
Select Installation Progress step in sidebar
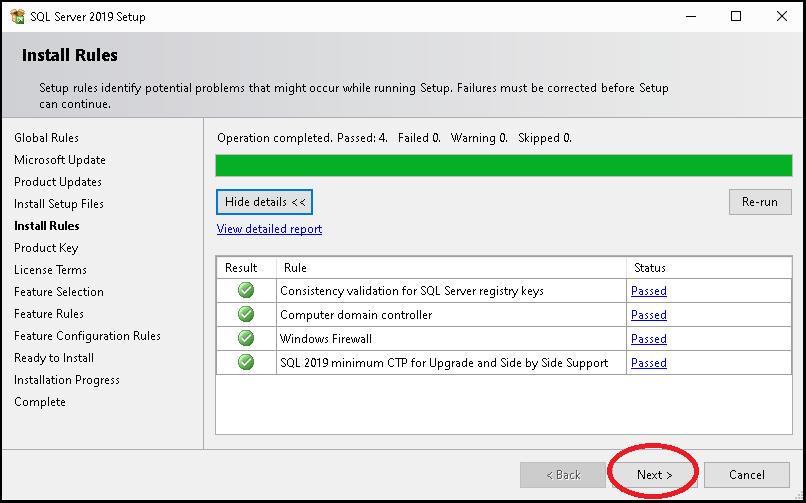pos(66,380)
